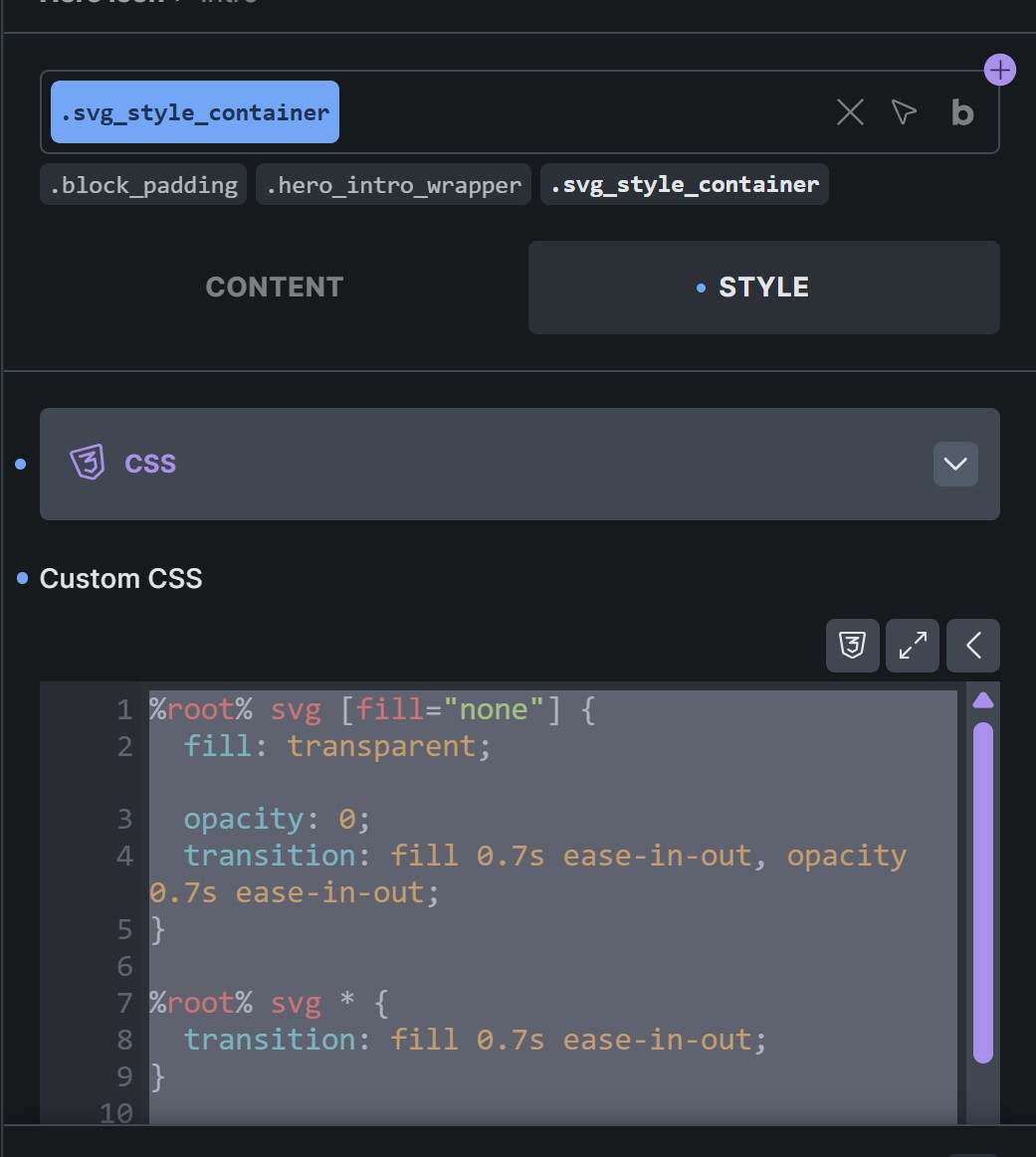Select the STYLE tab

click(763, 288)
